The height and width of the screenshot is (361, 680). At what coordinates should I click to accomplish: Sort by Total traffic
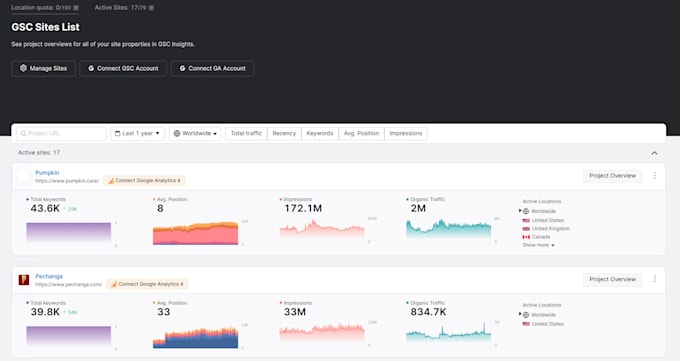pos(246,134)
